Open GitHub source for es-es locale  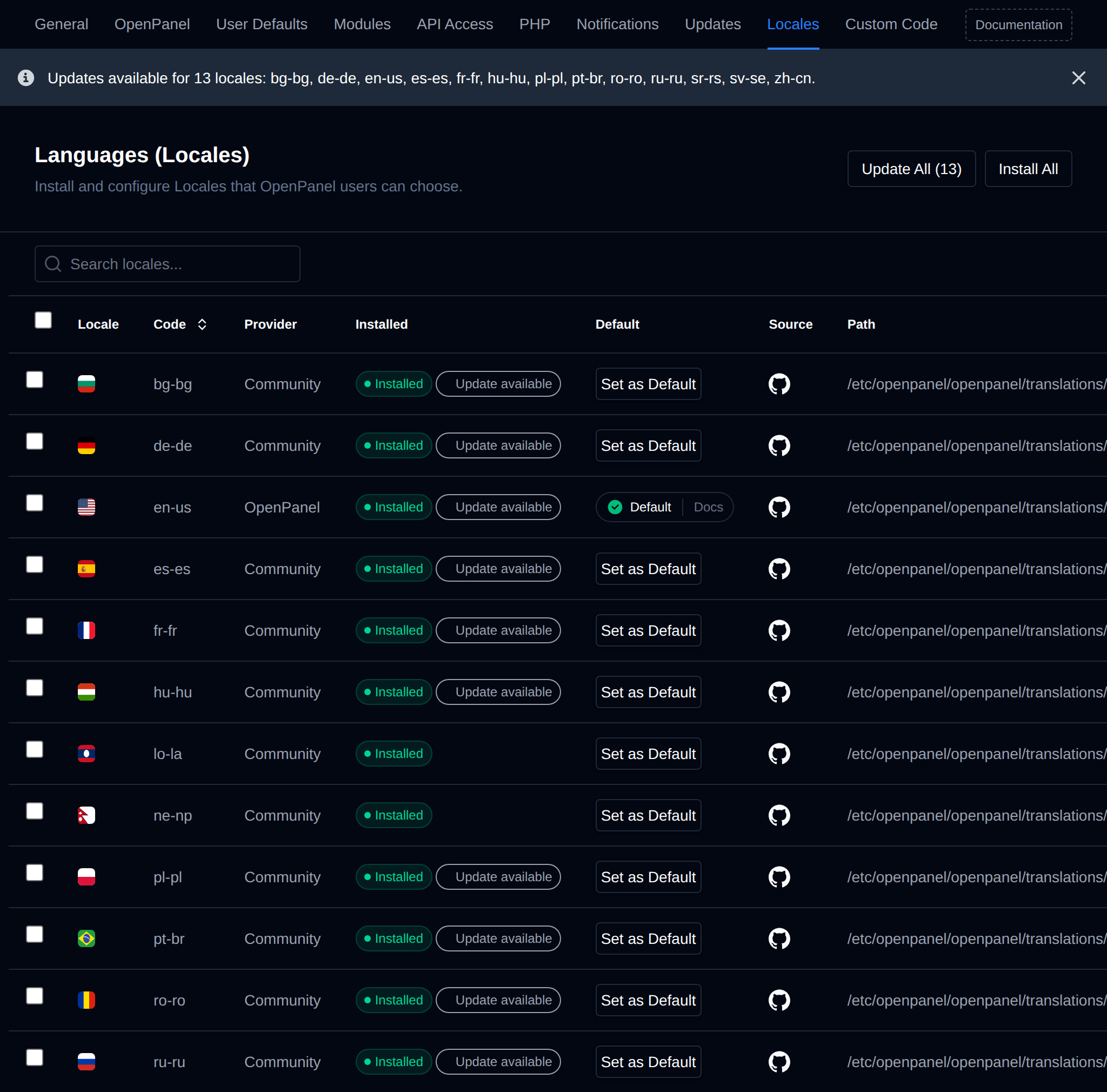779,569
